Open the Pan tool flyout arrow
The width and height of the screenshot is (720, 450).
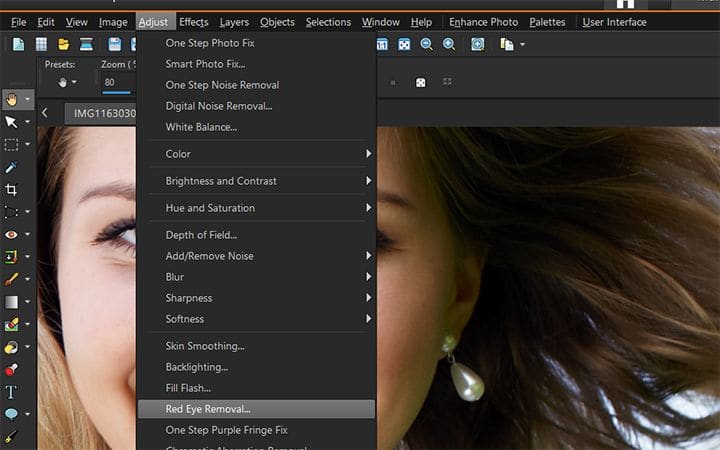(x=27, y=99)
